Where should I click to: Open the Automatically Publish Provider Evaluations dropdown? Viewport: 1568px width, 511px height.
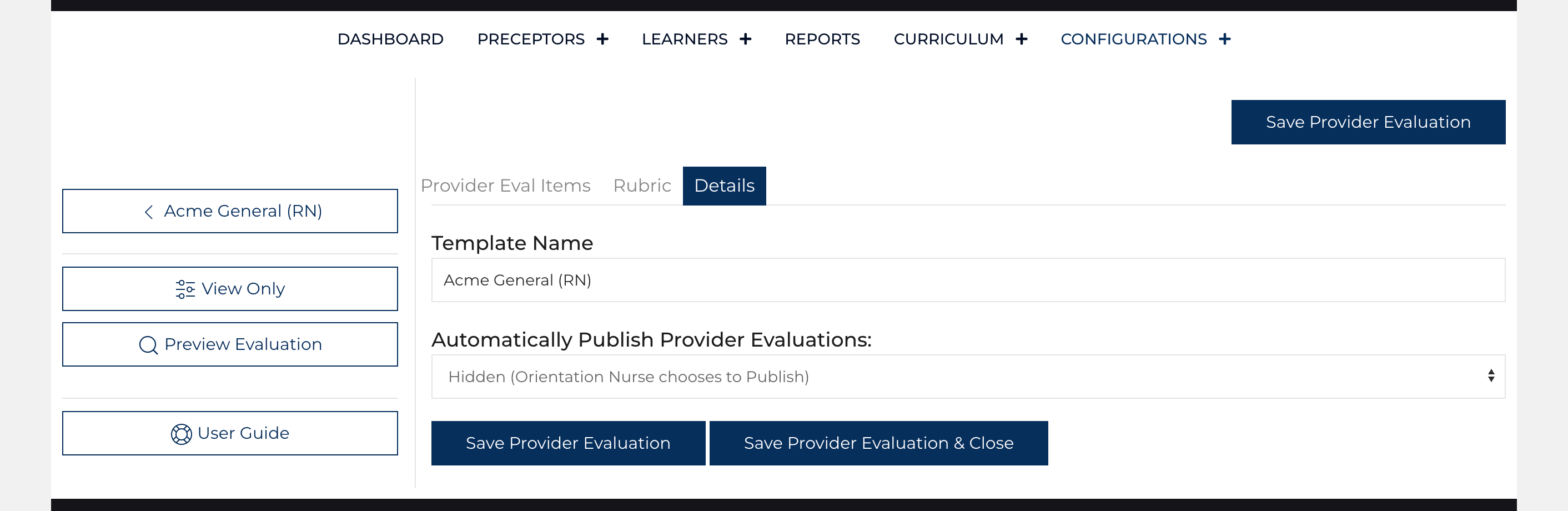pyautogui.click(x=968, y=377)
